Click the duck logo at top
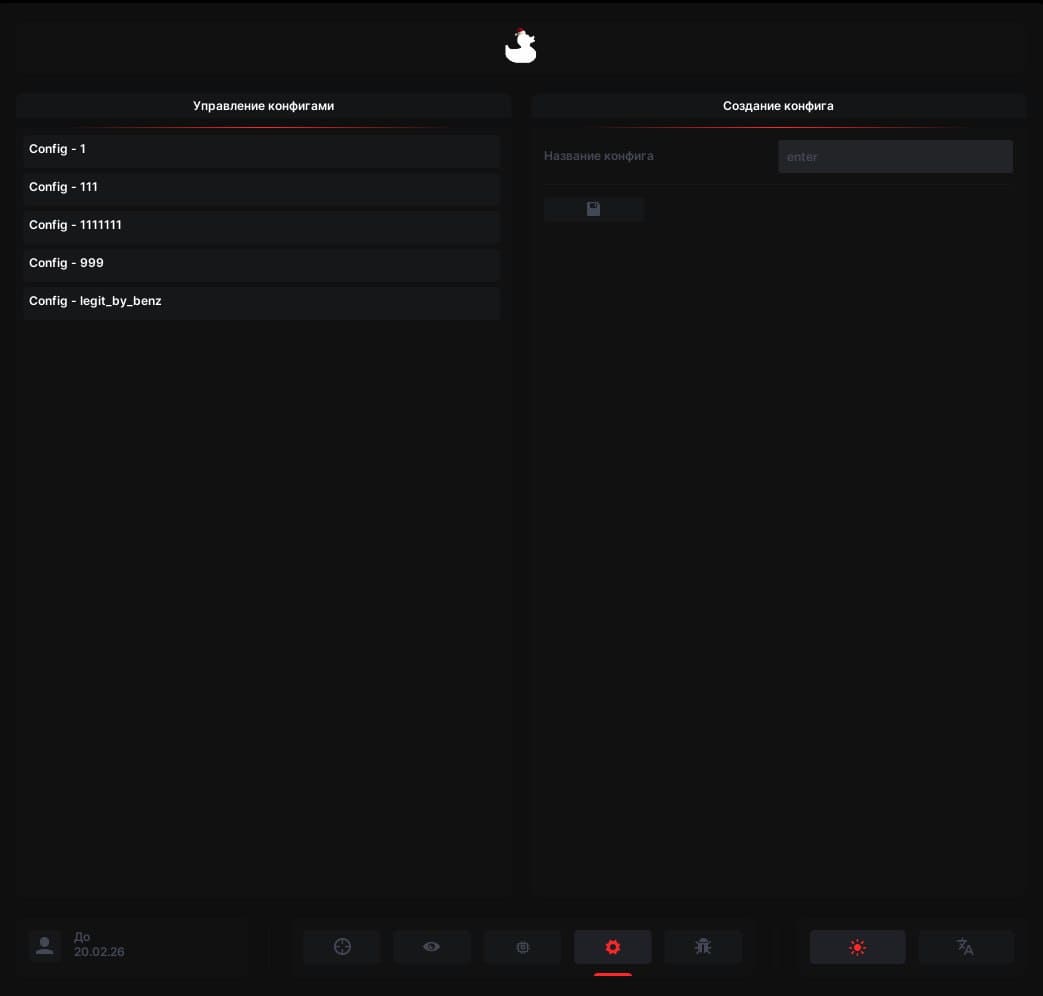Viewport: 1043px width, 996px height. pyautogui.click(x=520, y=47)
